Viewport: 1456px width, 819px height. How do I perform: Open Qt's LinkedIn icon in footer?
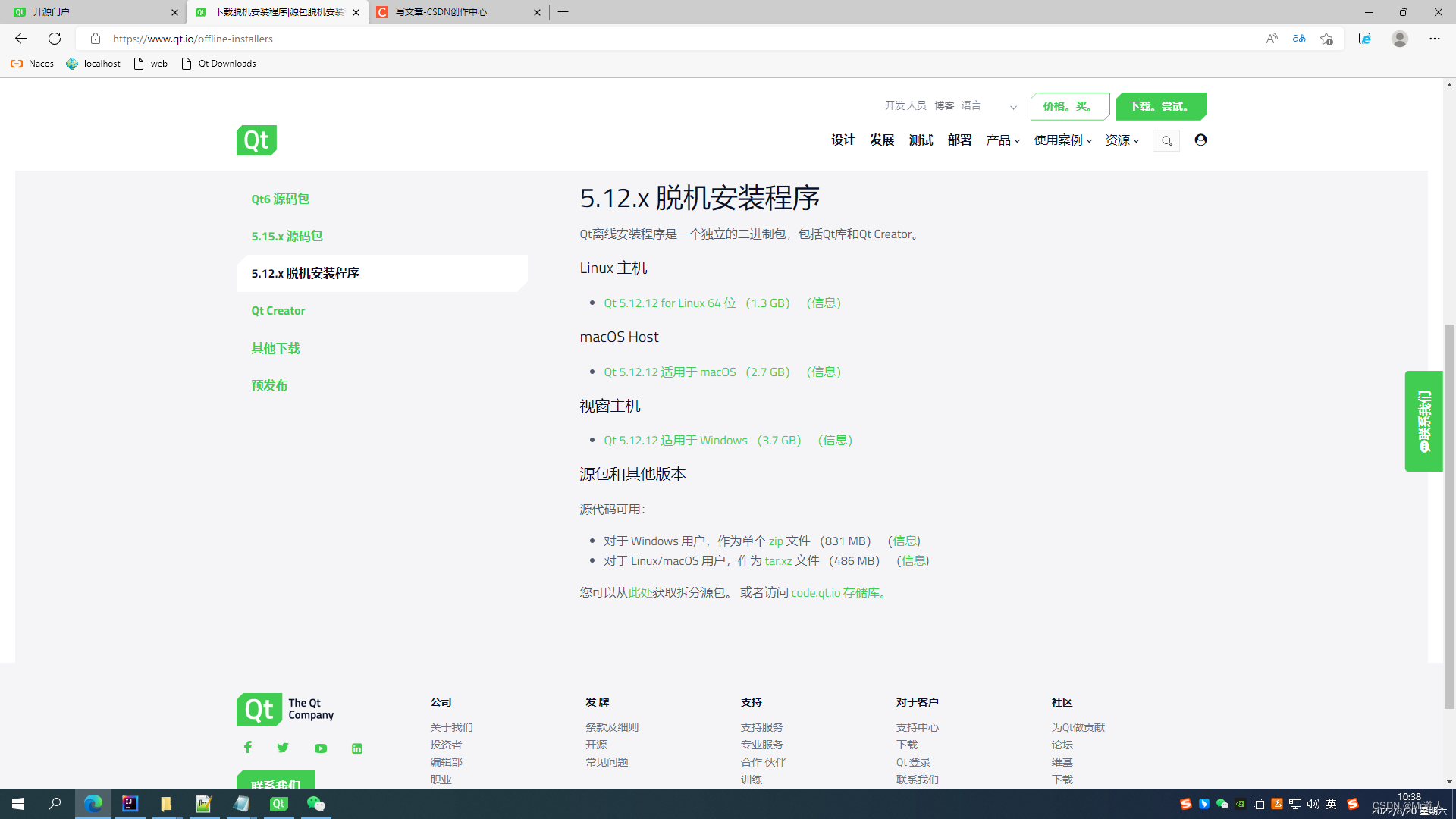pos(357,748)
